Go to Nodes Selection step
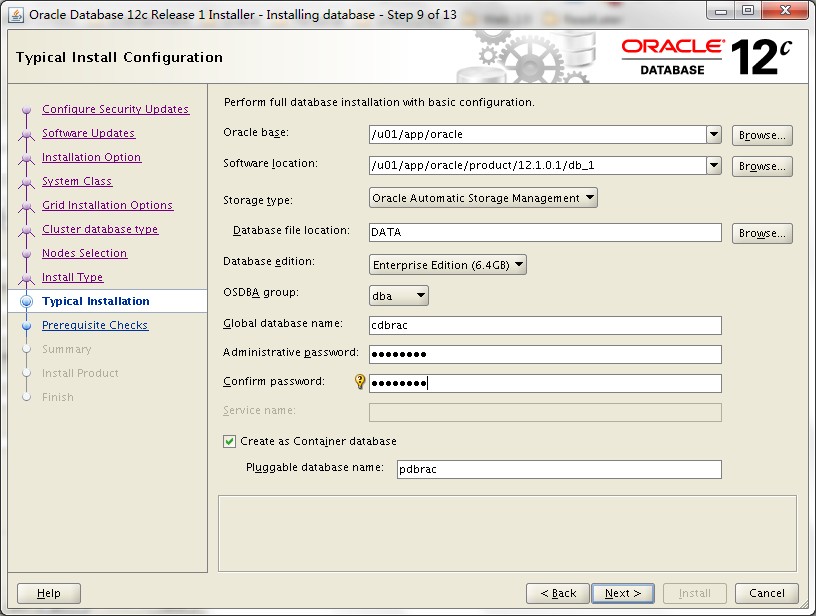816x616 pixels. point(84,253)
